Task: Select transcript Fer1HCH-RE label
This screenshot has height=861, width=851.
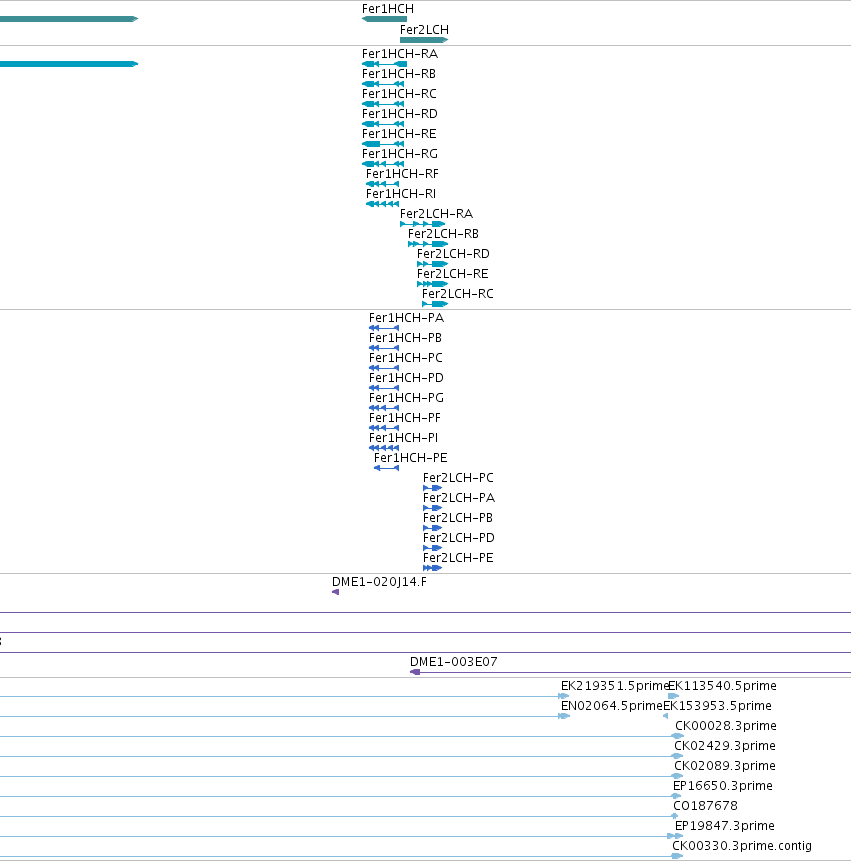Action: point(399,134)
